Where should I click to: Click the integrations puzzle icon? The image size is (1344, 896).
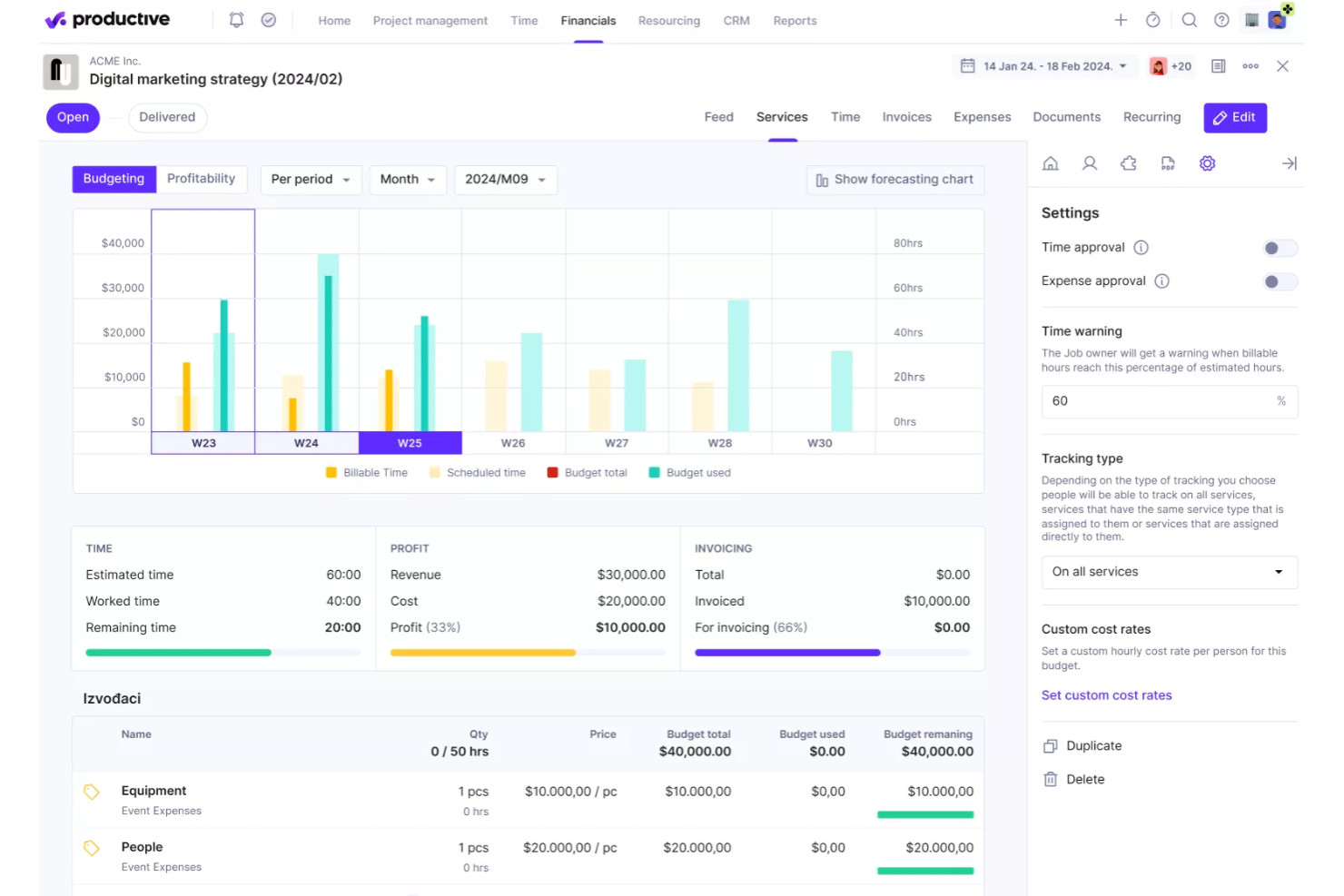[1129, 163]
